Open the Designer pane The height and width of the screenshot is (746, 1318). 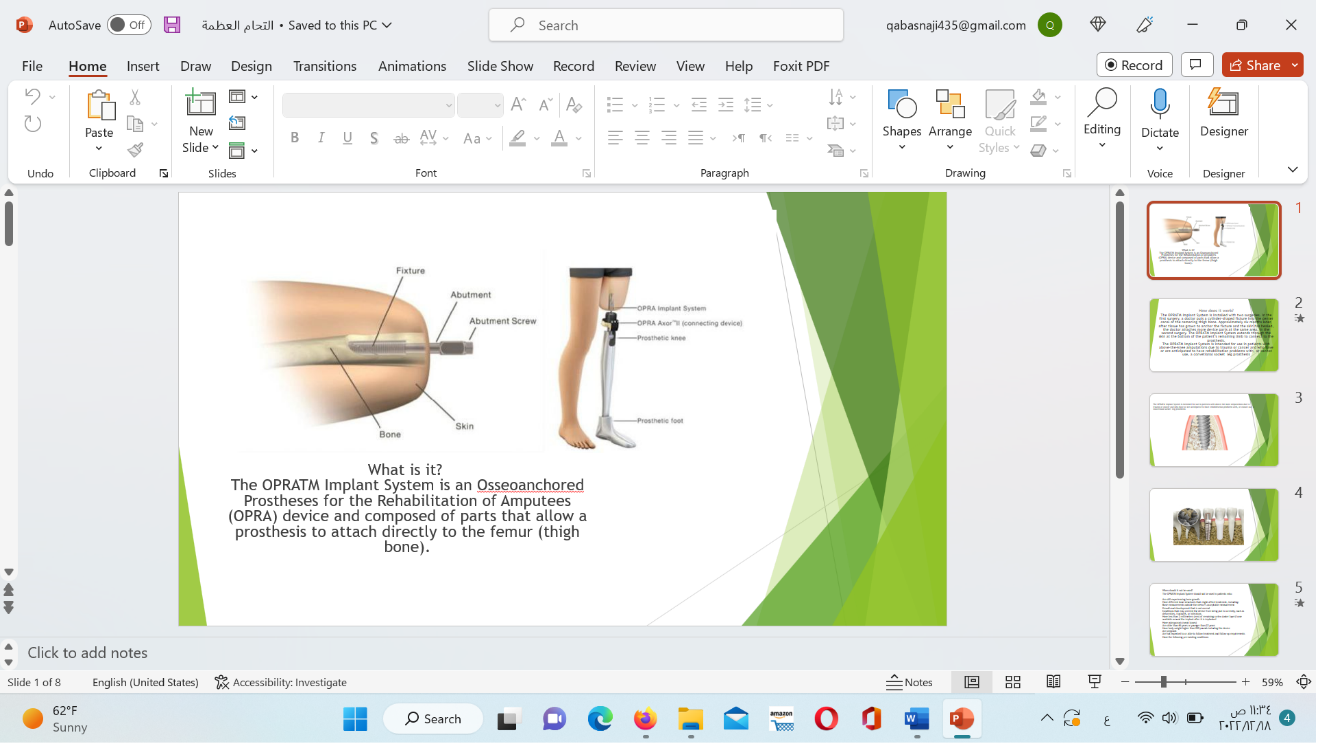(x=1224, y=113)
